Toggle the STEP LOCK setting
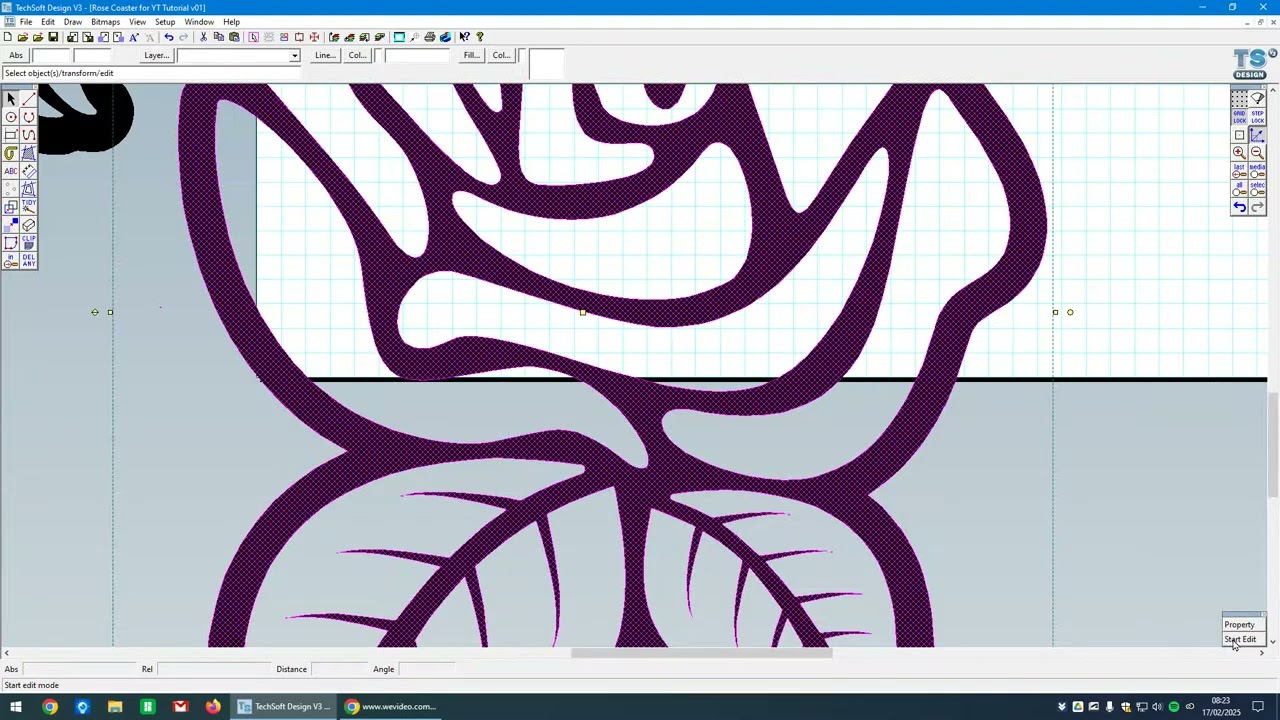The width and height of the screenshot is (1280, 720). (1257, 117)
